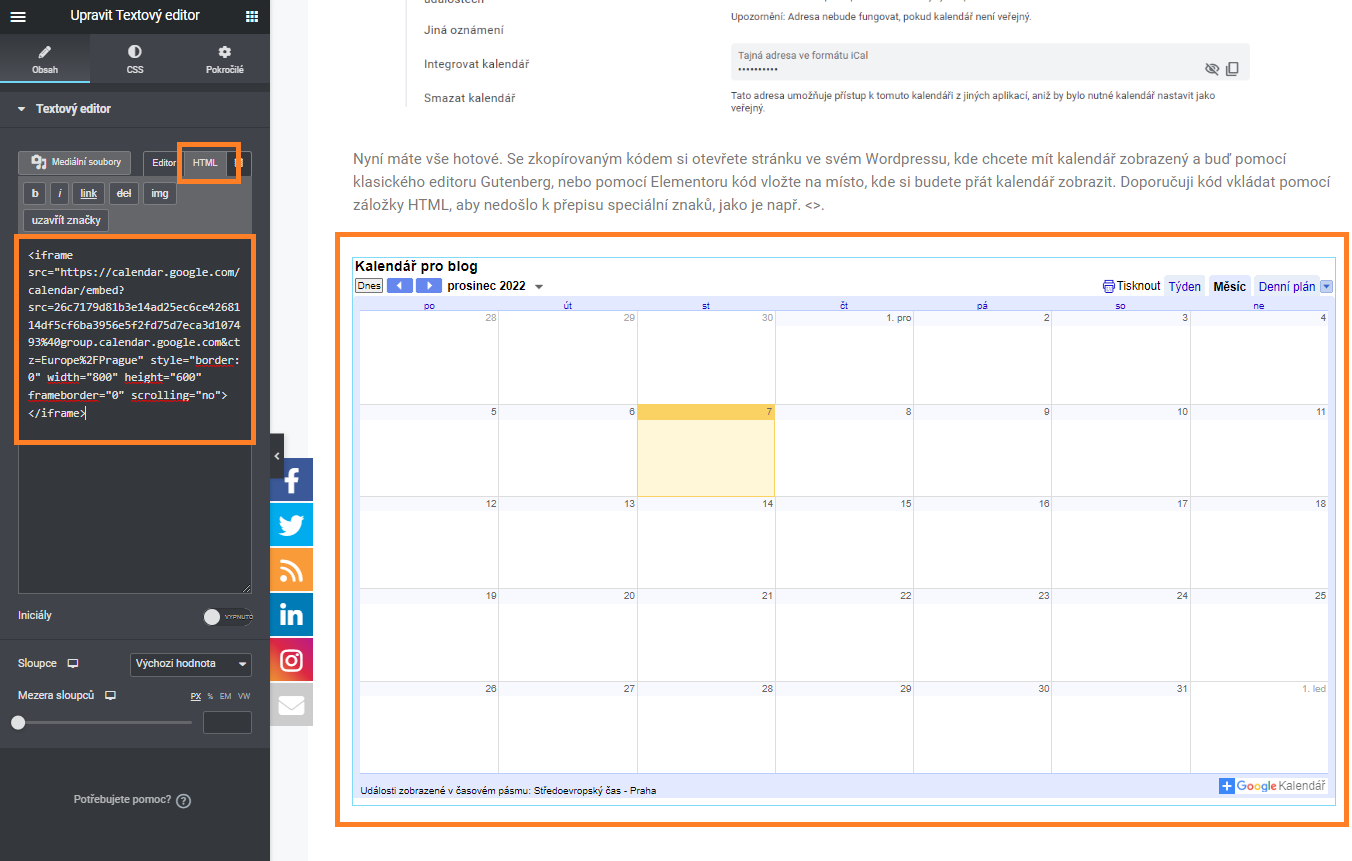Select VW unit for column gap

tap(244, 696)
